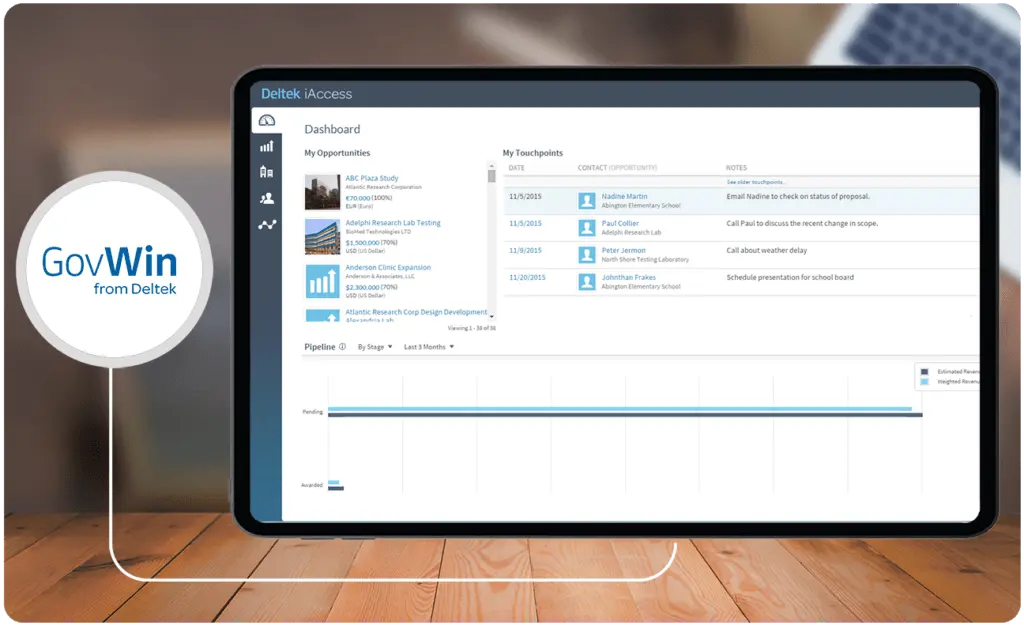Click the Pipeline info icon
Viewport: 1024px width, 626px height.
[x=342, y=347]
